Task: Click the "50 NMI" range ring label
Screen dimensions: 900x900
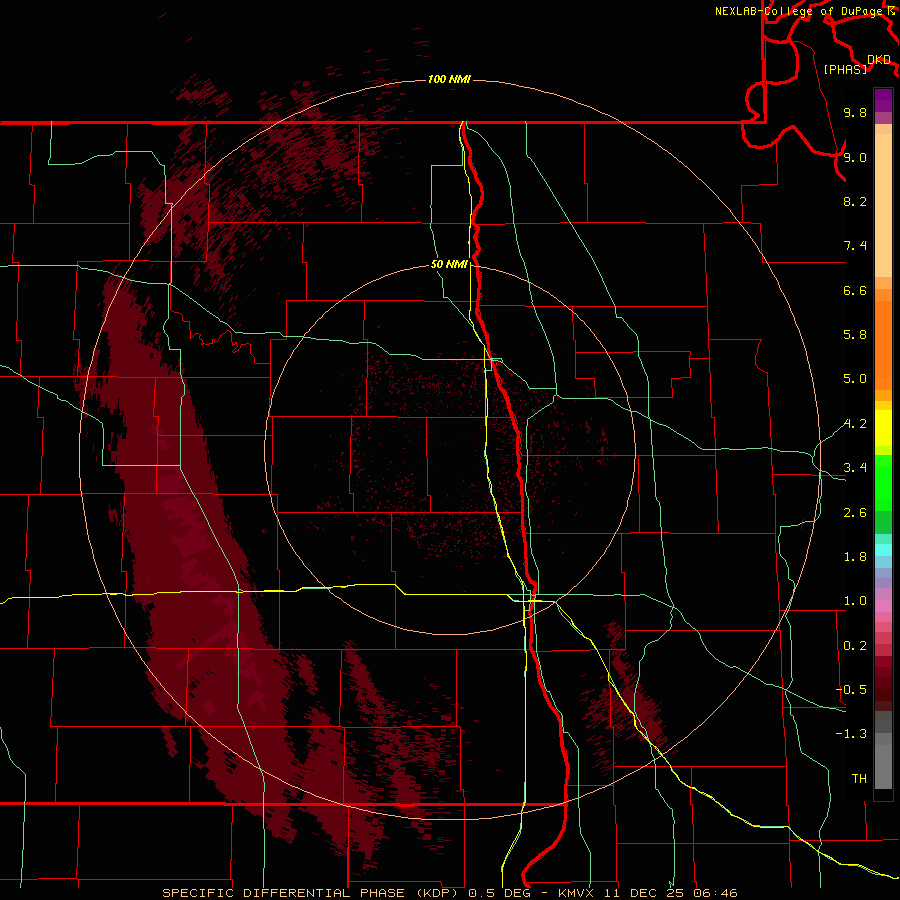Action: [x=449, y=264]
